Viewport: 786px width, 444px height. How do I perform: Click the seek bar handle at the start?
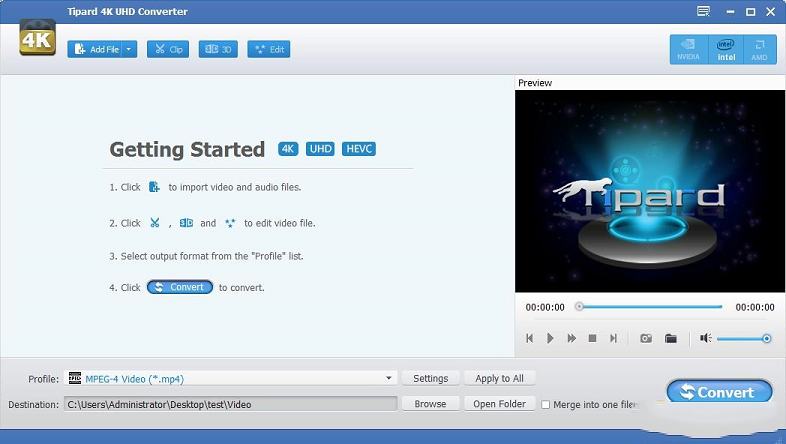pos(579,306)
